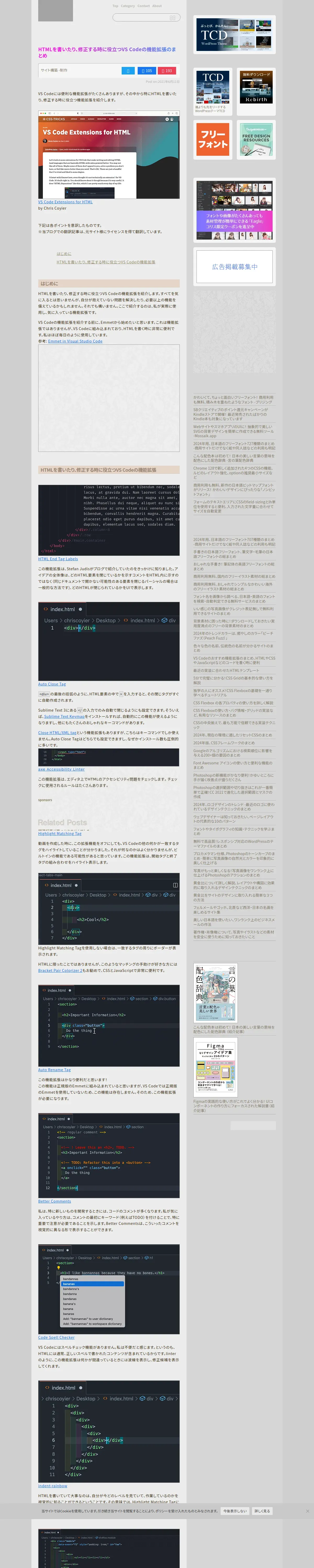Open Emmet in Visual Studio Code link
Image resolution: width=314 pixels, height=1568 pixels.
pos(75,342)
